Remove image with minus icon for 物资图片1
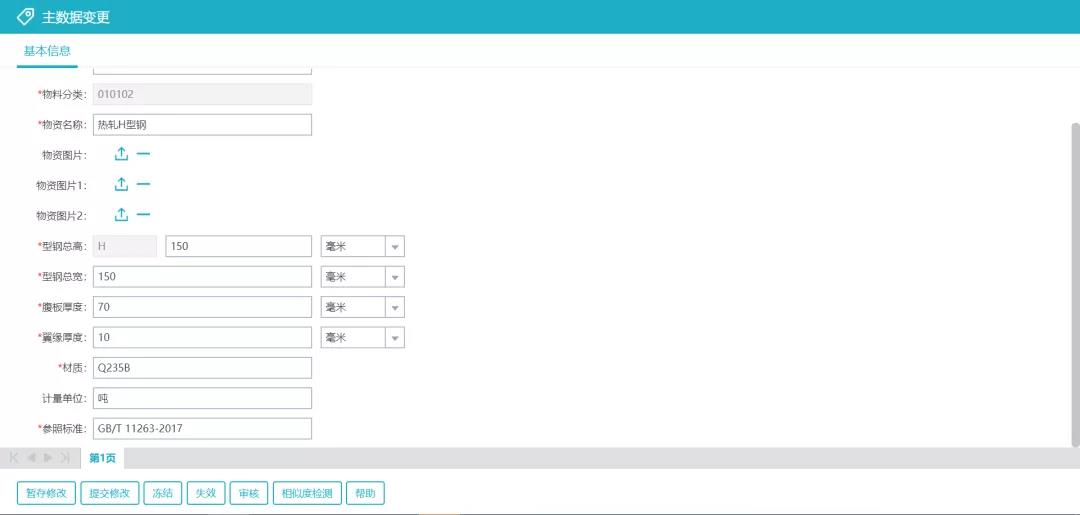Viewport: 1080px width, 515px height. [x=143, y=185]
